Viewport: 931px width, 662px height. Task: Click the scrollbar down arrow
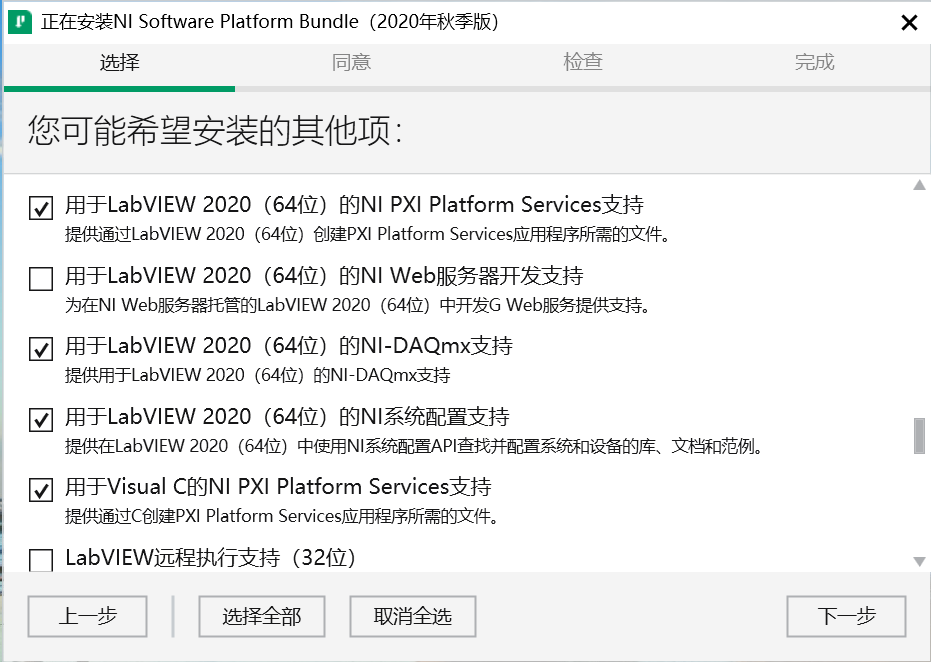pyautogui.click(x=919, y=562)
